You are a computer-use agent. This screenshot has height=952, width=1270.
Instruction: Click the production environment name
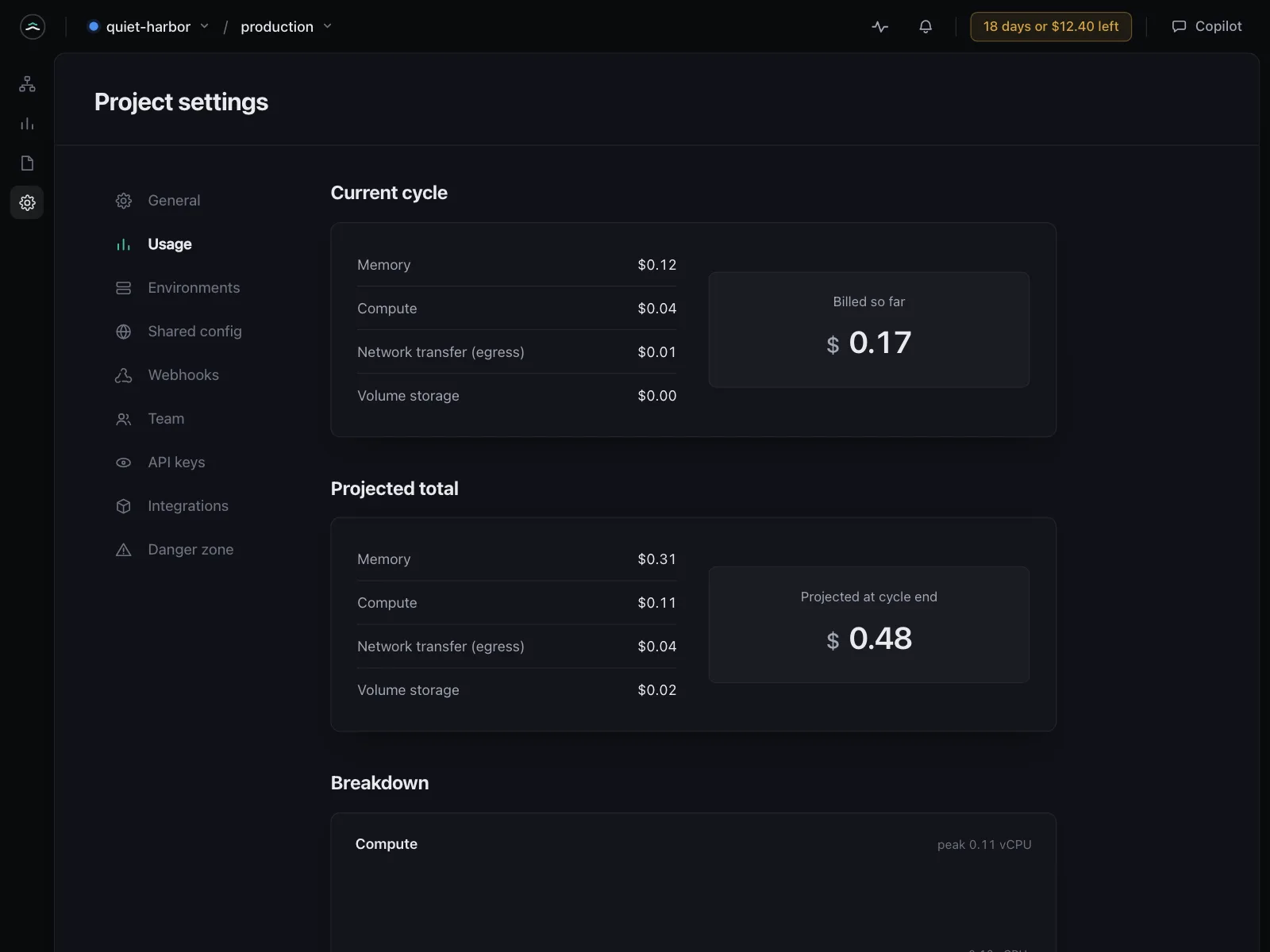(277, 26)
